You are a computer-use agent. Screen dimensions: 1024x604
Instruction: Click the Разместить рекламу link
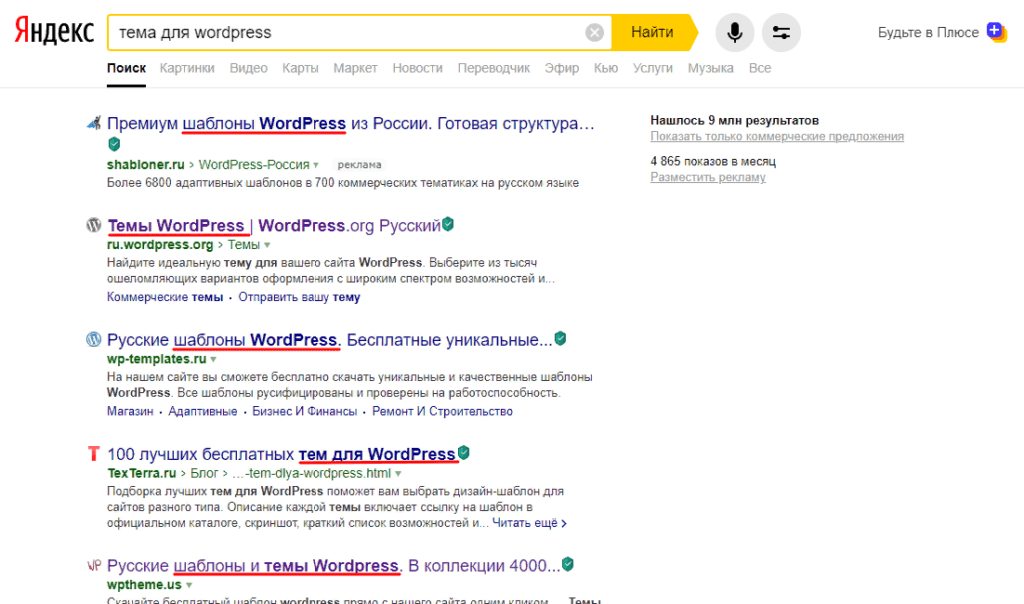click(x=708, y=177)
